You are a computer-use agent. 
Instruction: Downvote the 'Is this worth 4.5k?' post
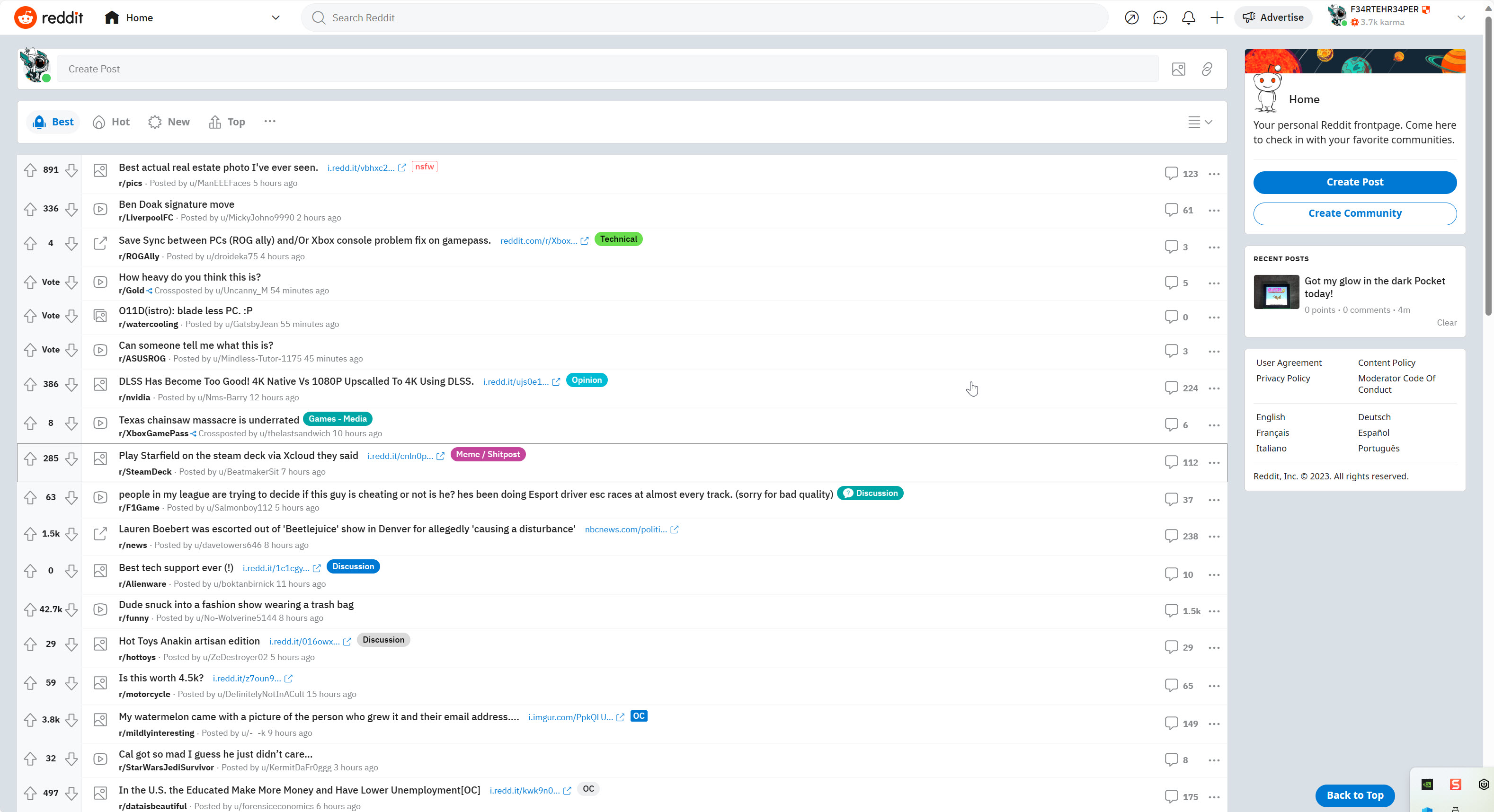pos(71,683)
